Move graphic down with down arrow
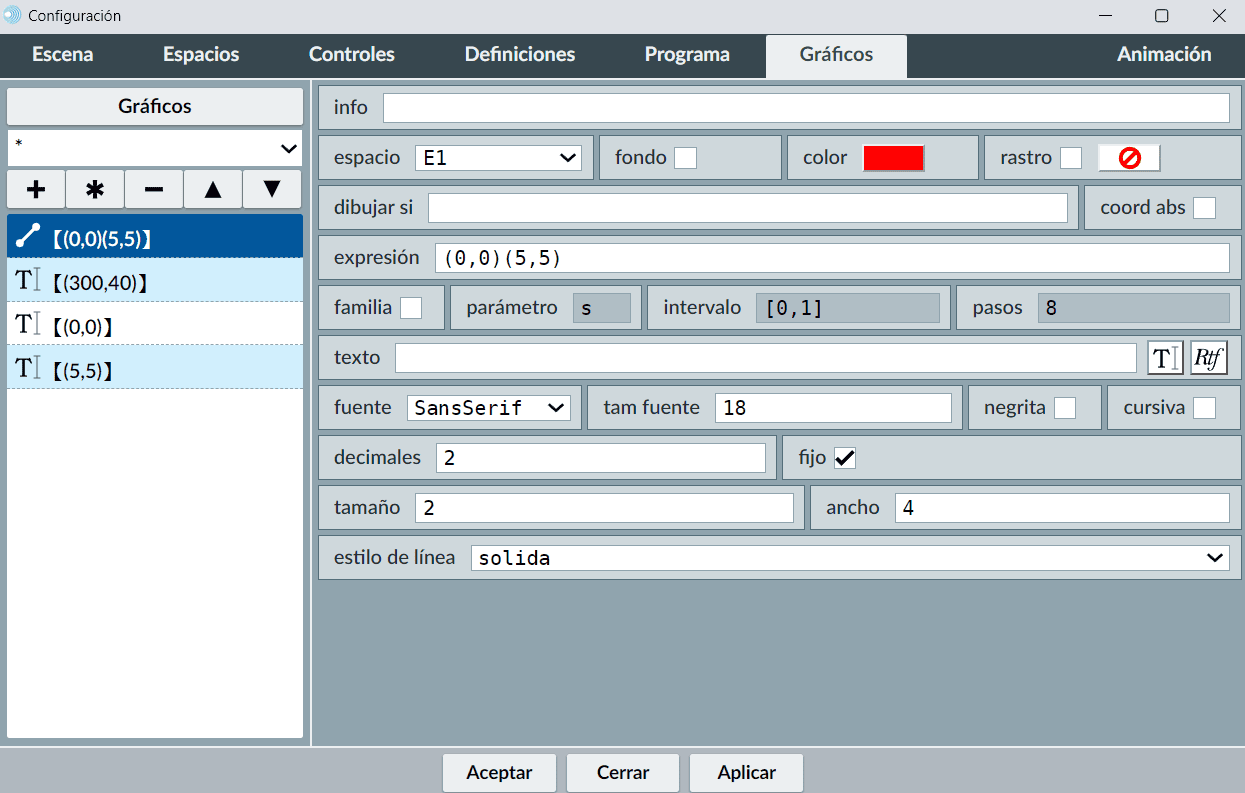The width and height of the screenshot is (1245, 793). tap(272, 189)
